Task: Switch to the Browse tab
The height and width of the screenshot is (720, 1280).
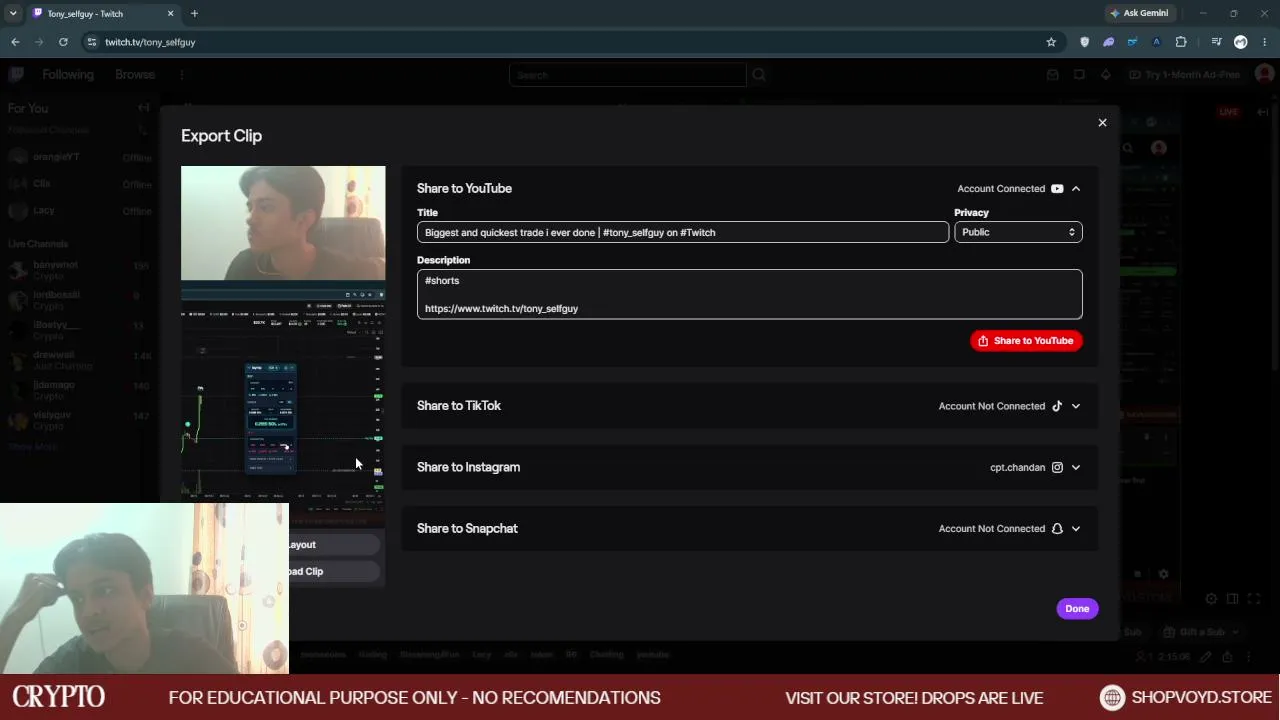Action: click(135, 75)
